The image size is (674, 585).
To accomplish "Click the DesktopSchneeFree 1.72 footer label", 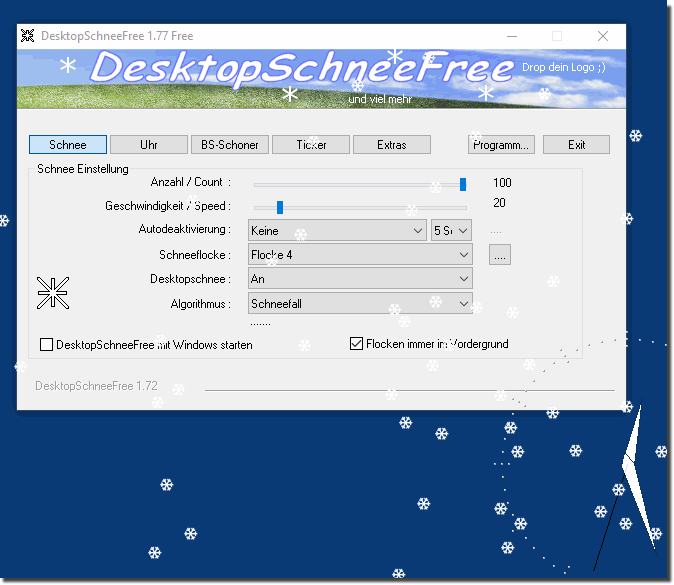I will pos(96,386).
